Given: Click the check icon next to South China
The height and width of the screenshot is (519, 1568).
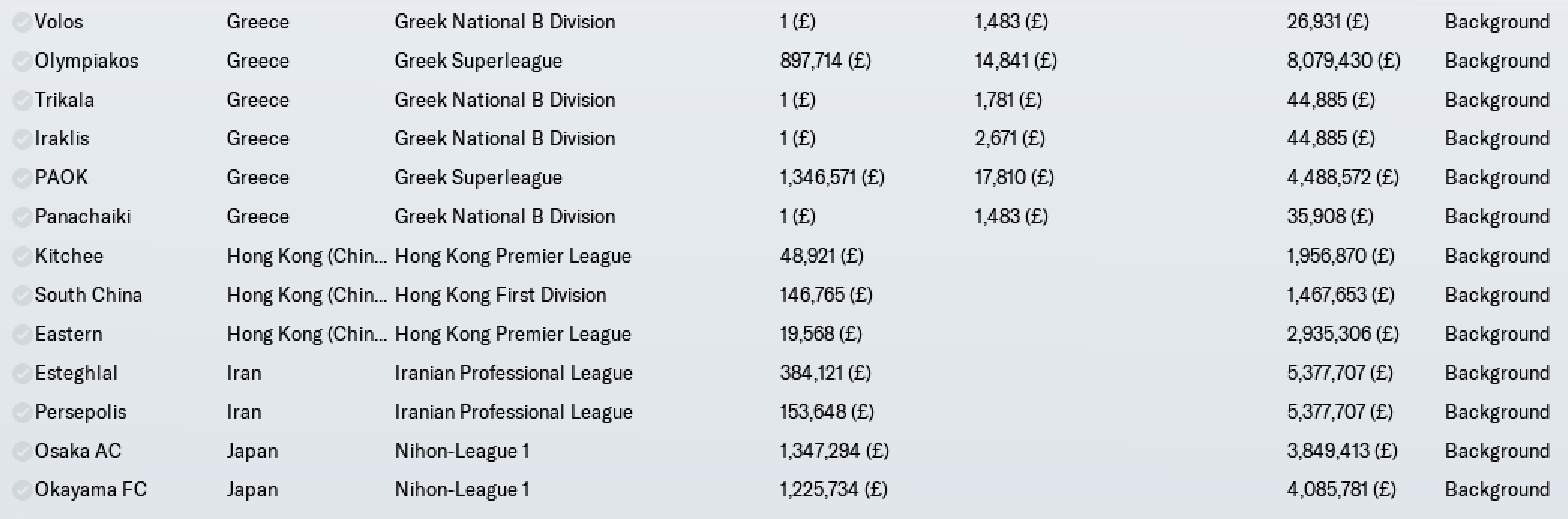Looking at the screenshot, I should click(22, 295).
